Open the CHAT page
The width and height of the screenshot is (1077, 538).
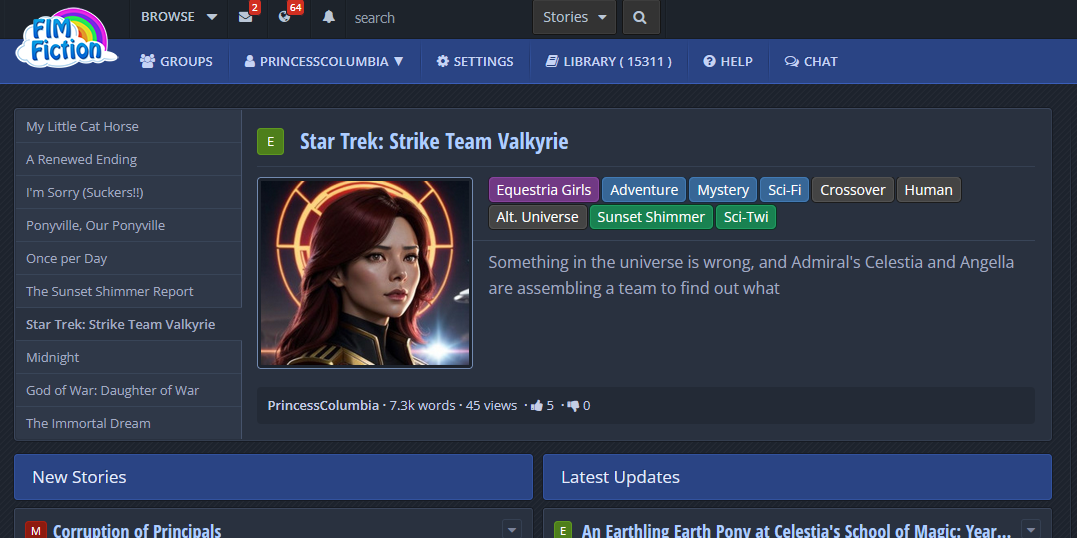pyautogui.click(x=811, y=61)
